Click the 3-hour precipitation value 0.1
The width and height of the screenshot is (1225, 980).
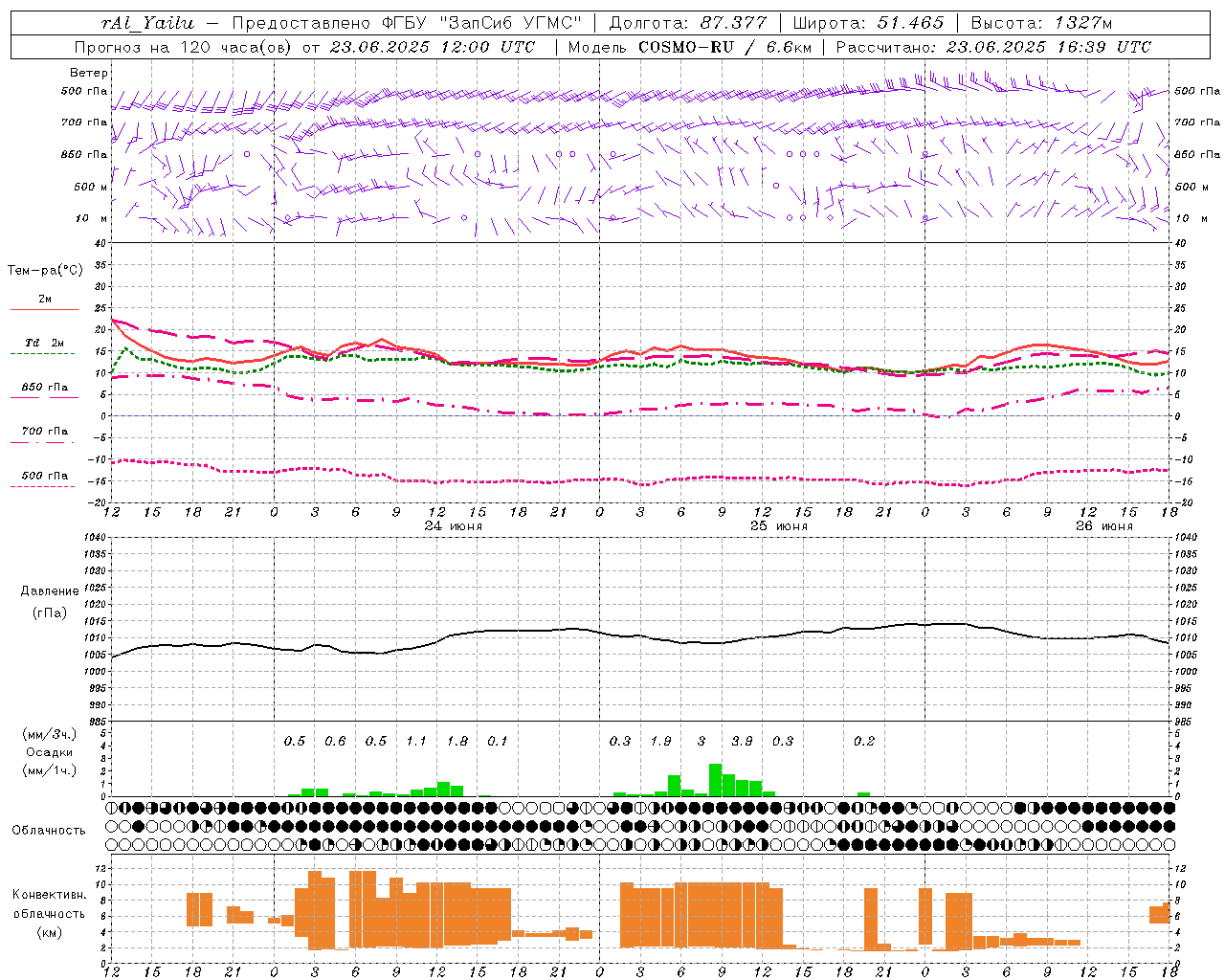(x=498, y=742)
